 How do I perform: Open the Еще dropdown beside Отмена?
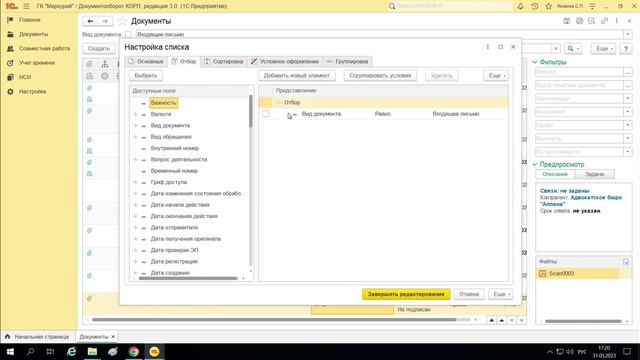coord(501,294)
